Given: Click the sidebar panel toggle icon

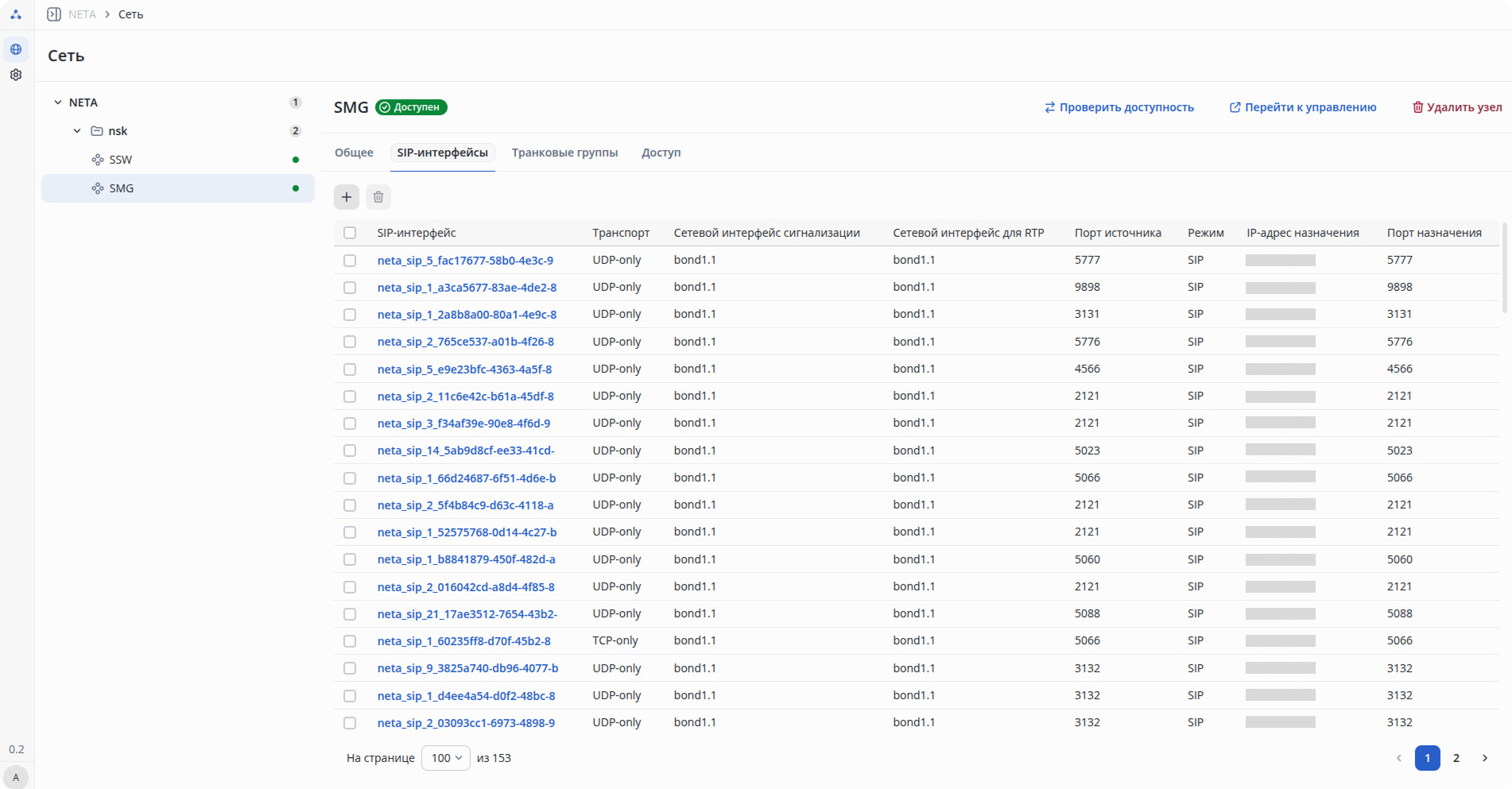Looking at the screenshot, I should [x=54, y=14].
